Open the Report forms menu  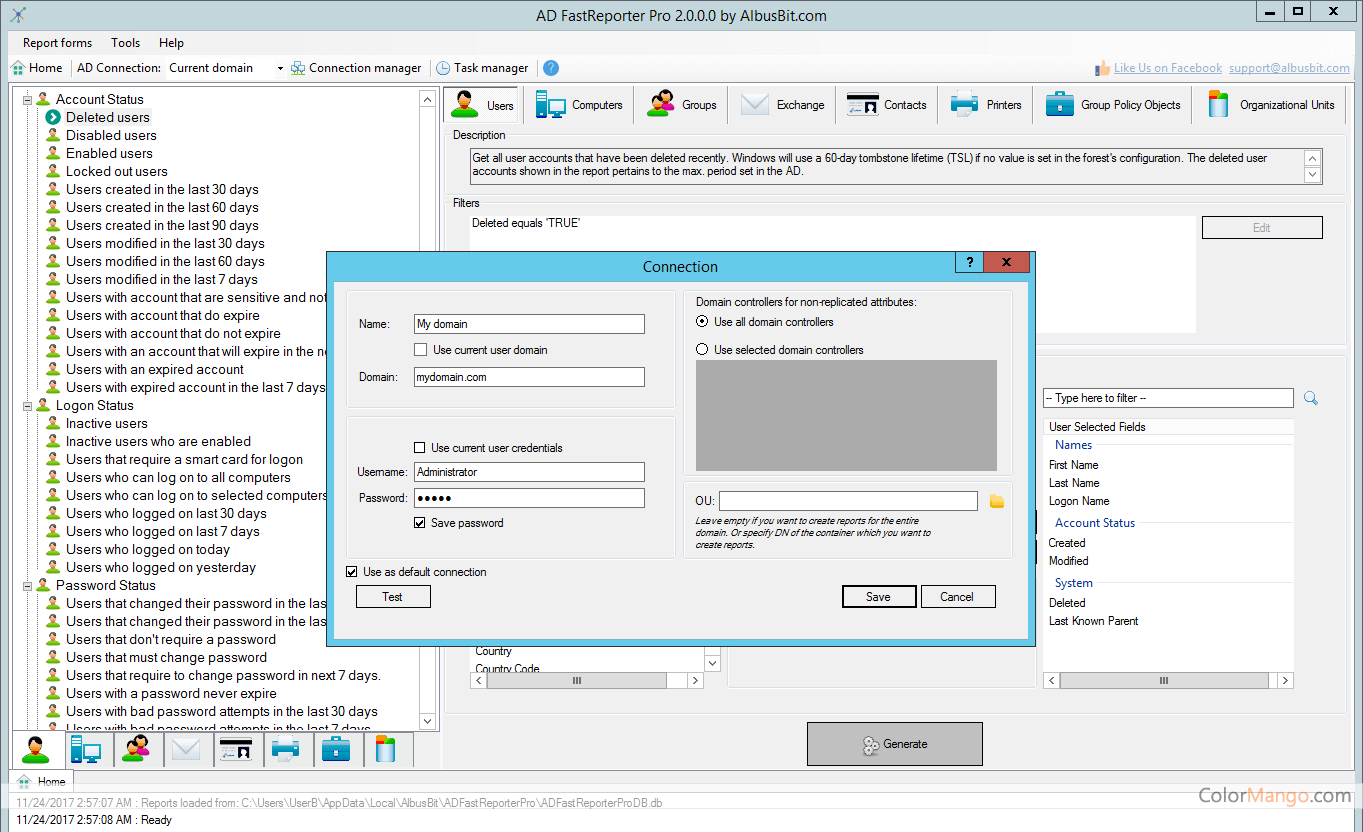[57, 43]
